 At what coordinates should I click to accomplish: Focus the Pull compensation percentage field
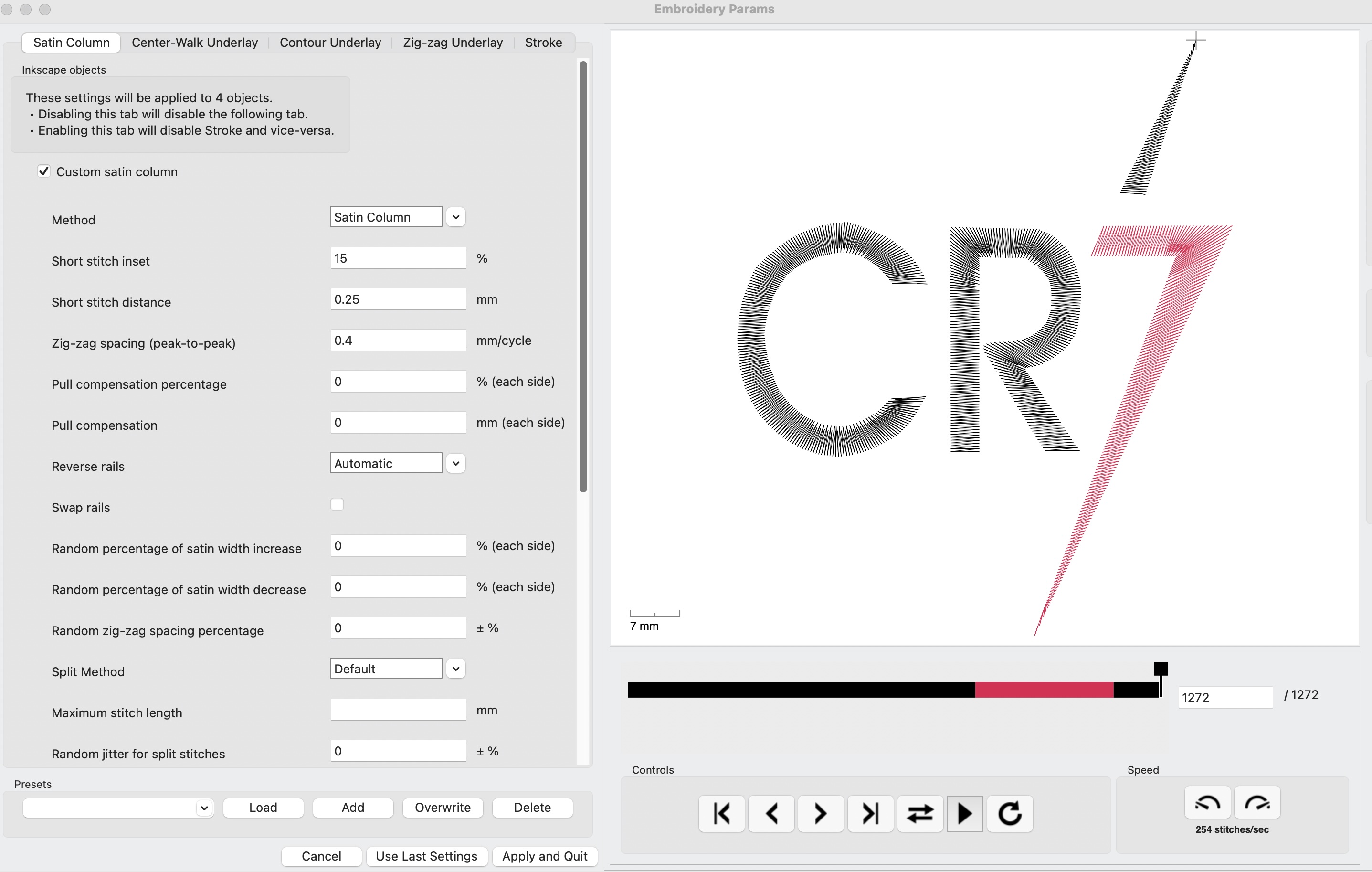pos(398,381)
